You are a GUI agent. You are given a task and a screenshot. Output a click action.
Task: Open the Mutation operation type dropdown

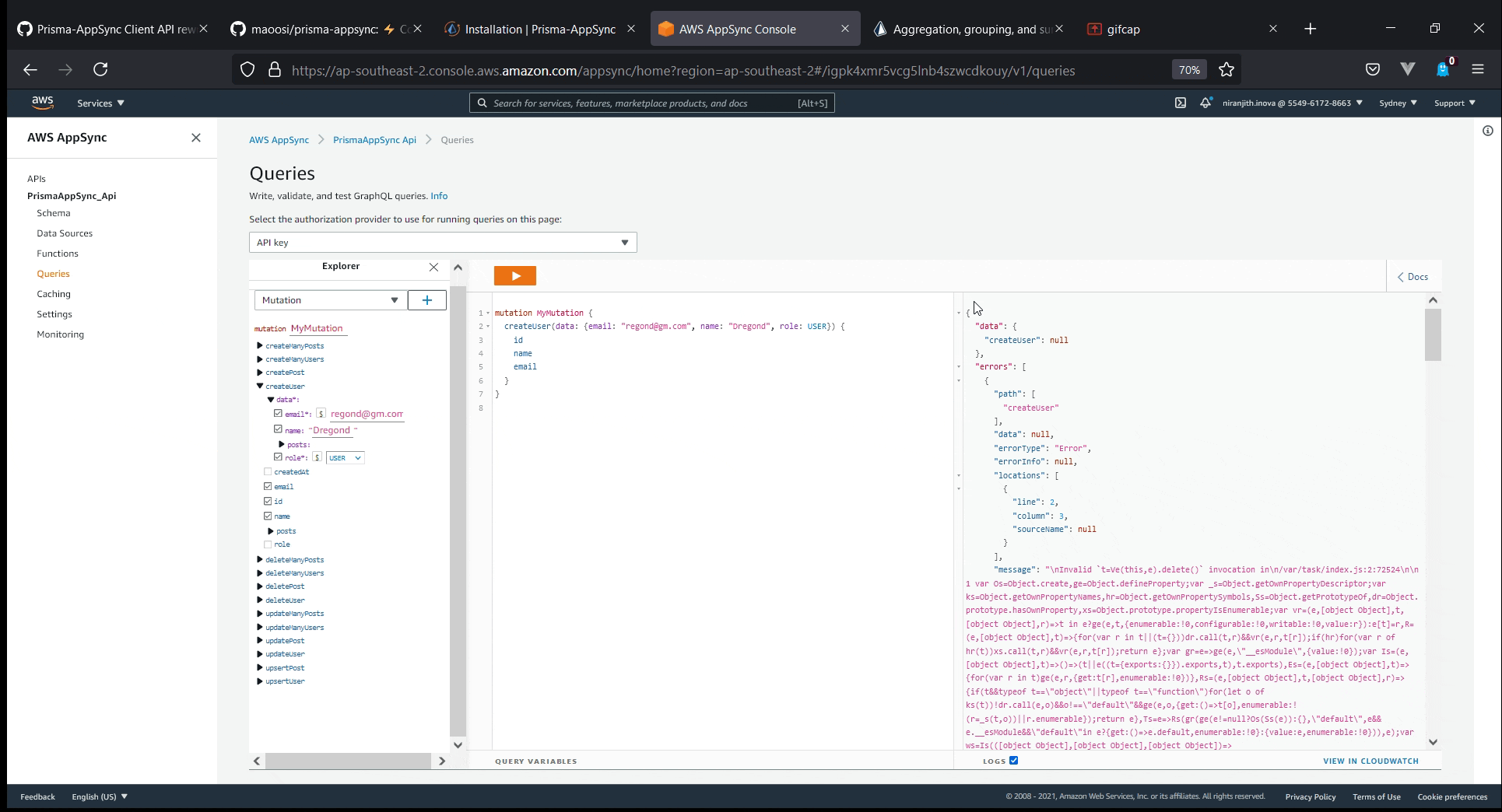point(330,300)
